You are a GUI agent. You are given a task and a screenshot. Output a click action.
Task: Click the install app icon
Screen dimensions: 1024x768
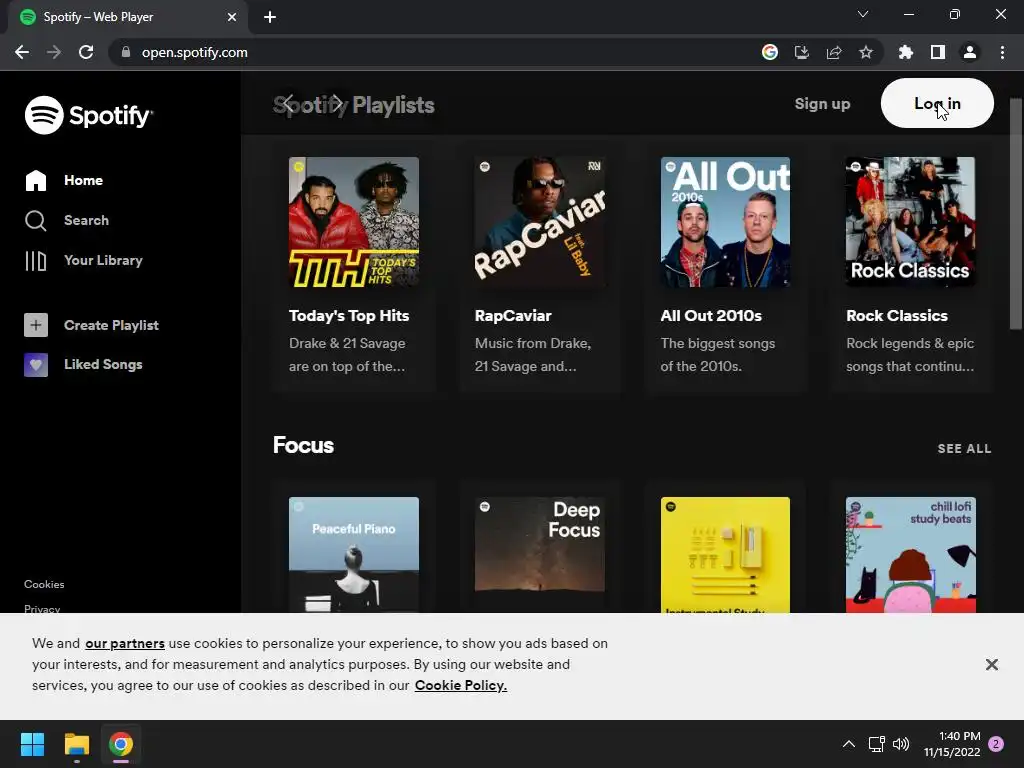point(801,52)
